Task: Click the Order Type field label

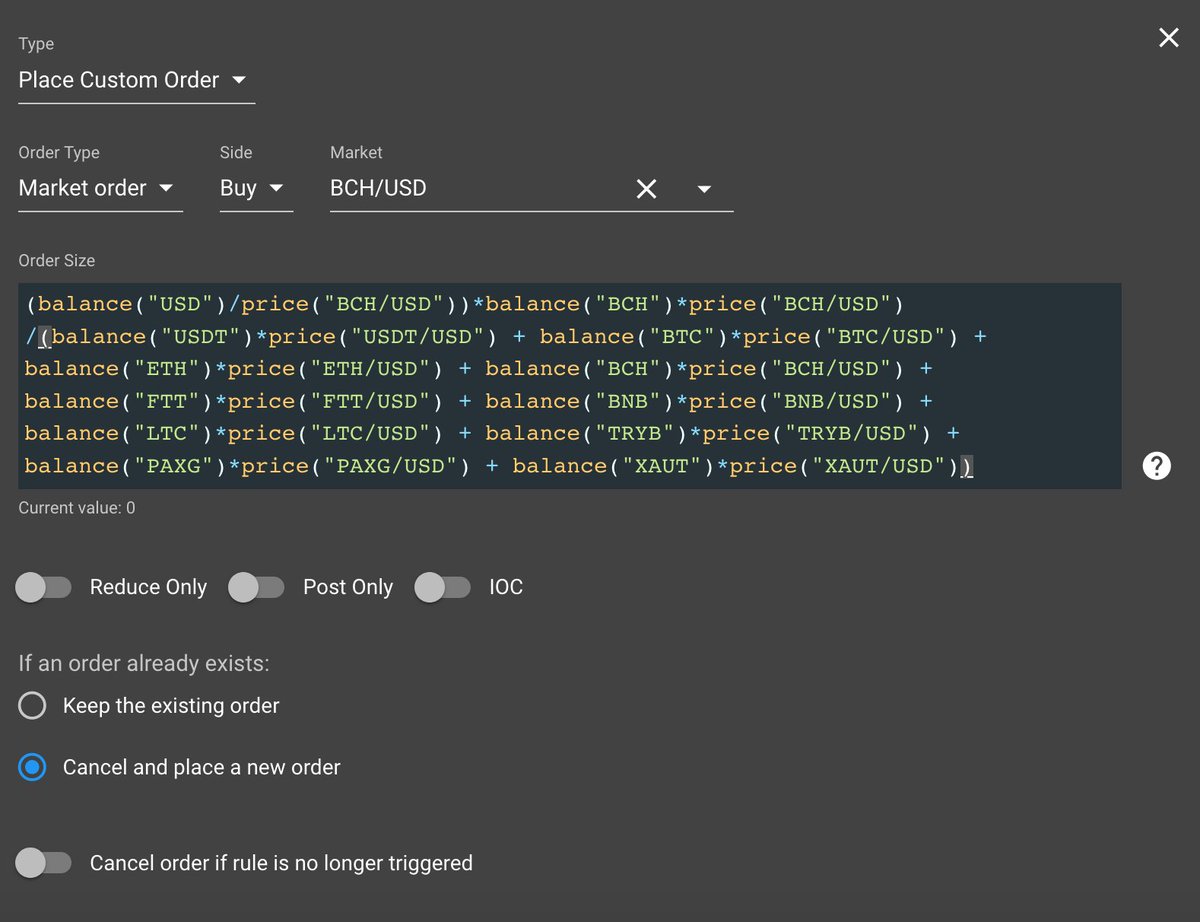Action: point(59,152)
